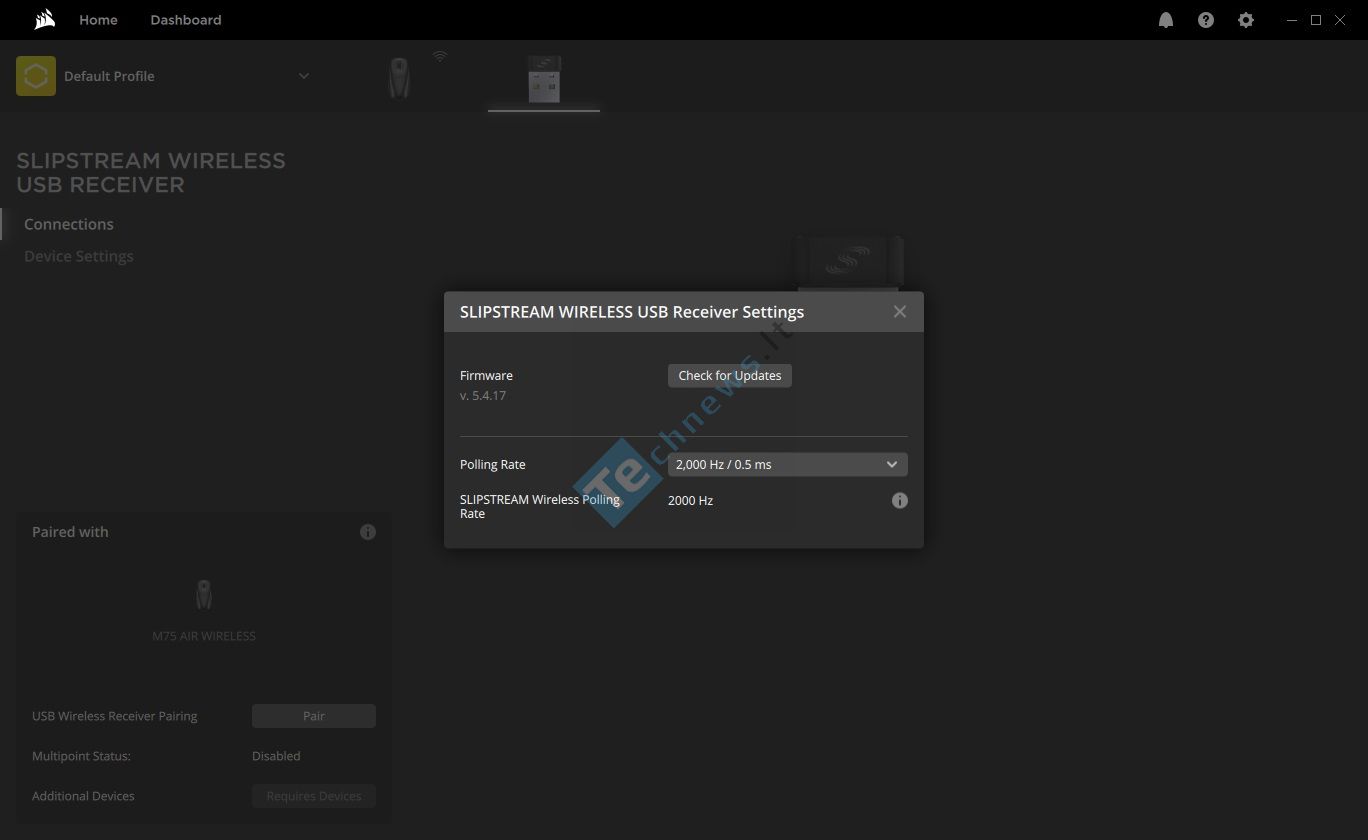The height and width of the screenshot is (840, 1368).
Task: Click info icon beside Paired with
Action: coord(368,532)
